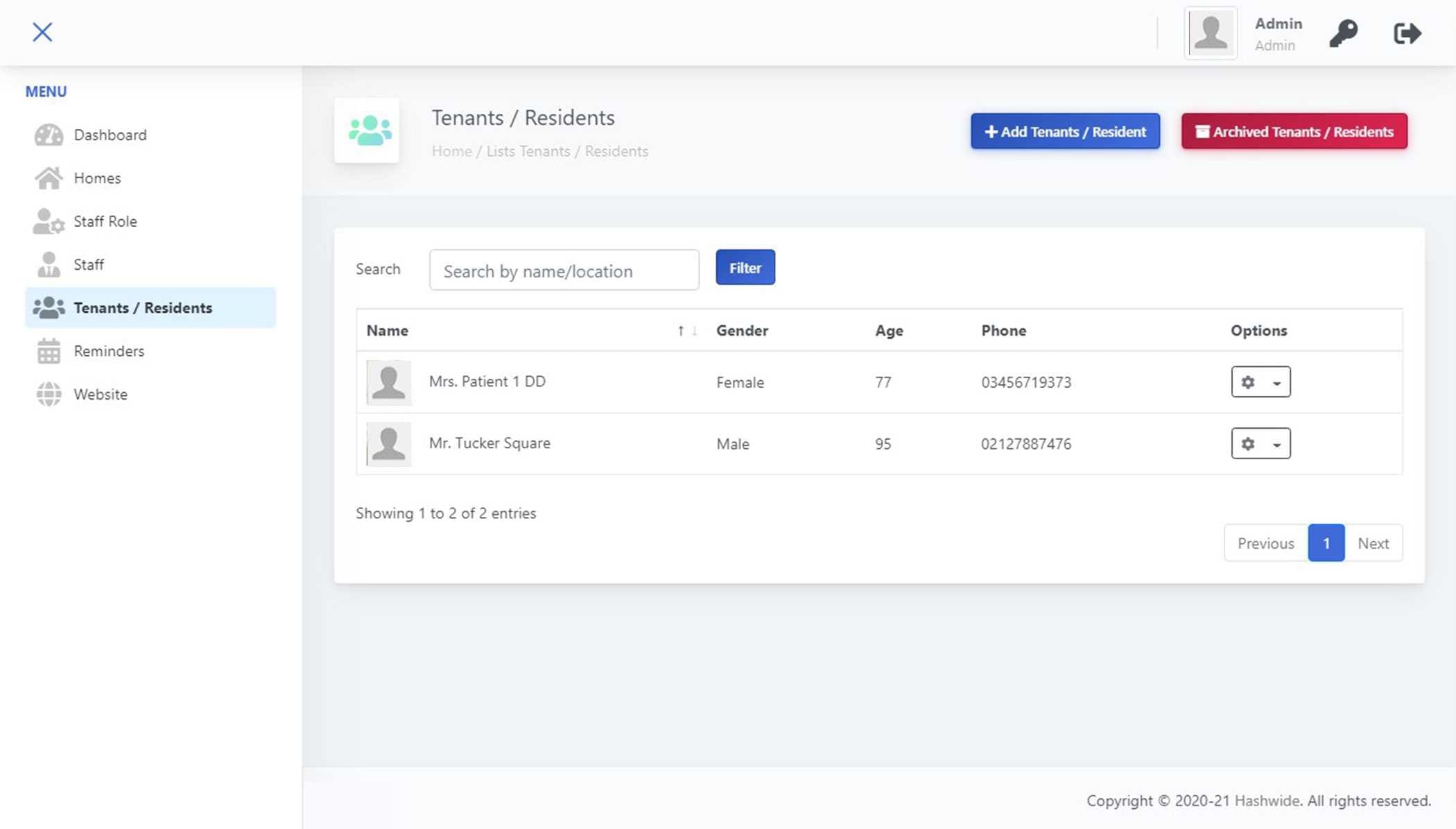Open options dropdown for Mr. Tucker Square
Screen dimensions: 1456x829
point(1260,443)
